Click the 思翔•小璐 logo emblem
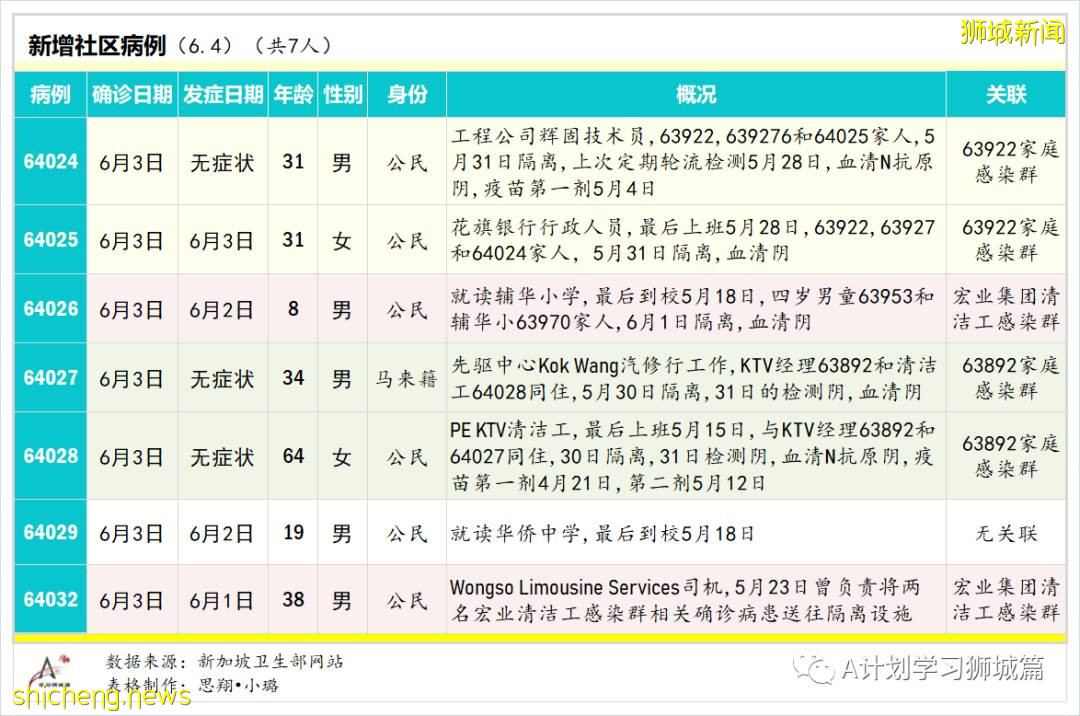Image resolution: width=1080 pixels, height=716 pixels. tap(50, 666)
